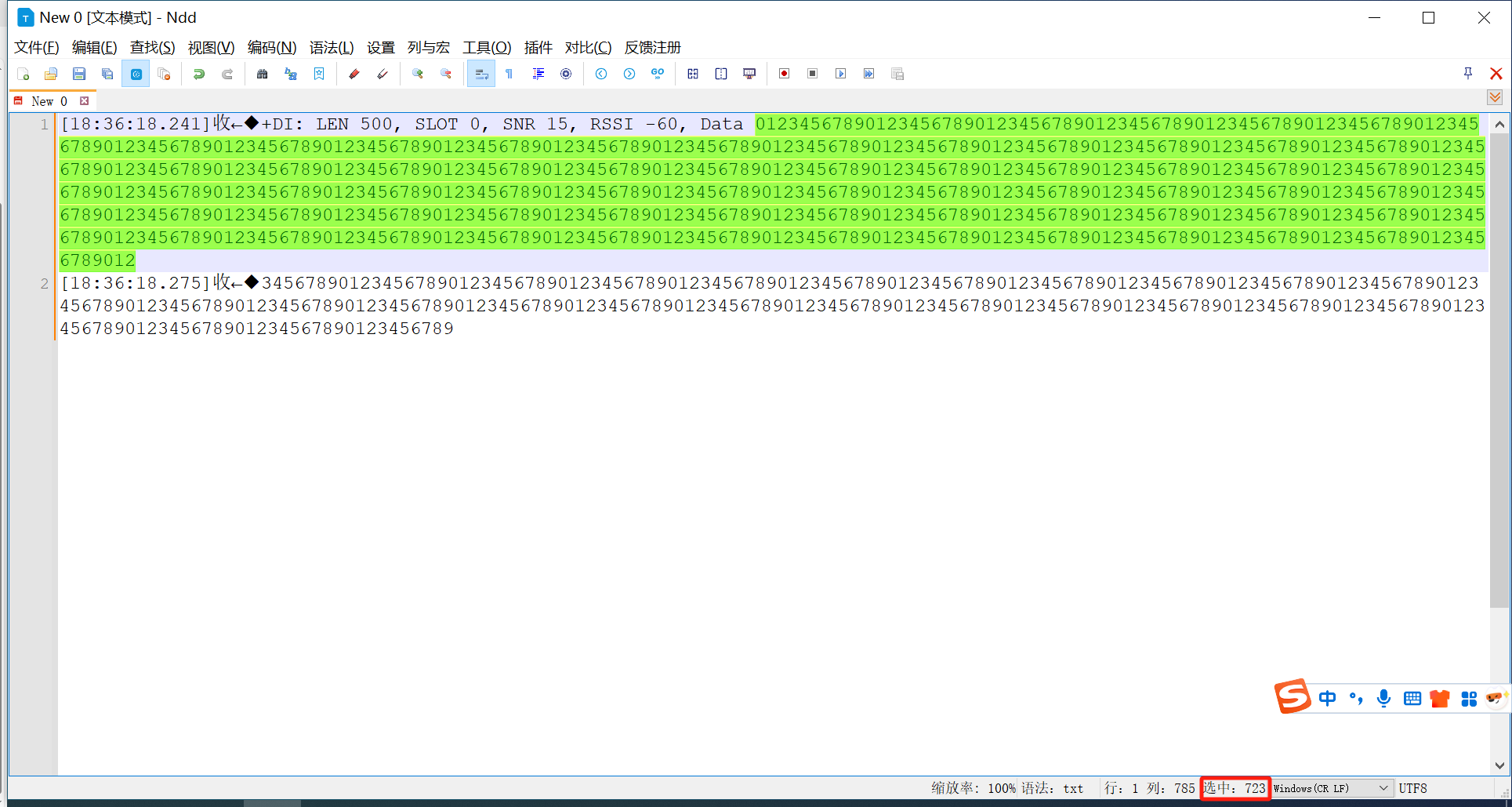Open the 语法(L) menu
This screenshot has width=1512, height=807.
[332, 47]
